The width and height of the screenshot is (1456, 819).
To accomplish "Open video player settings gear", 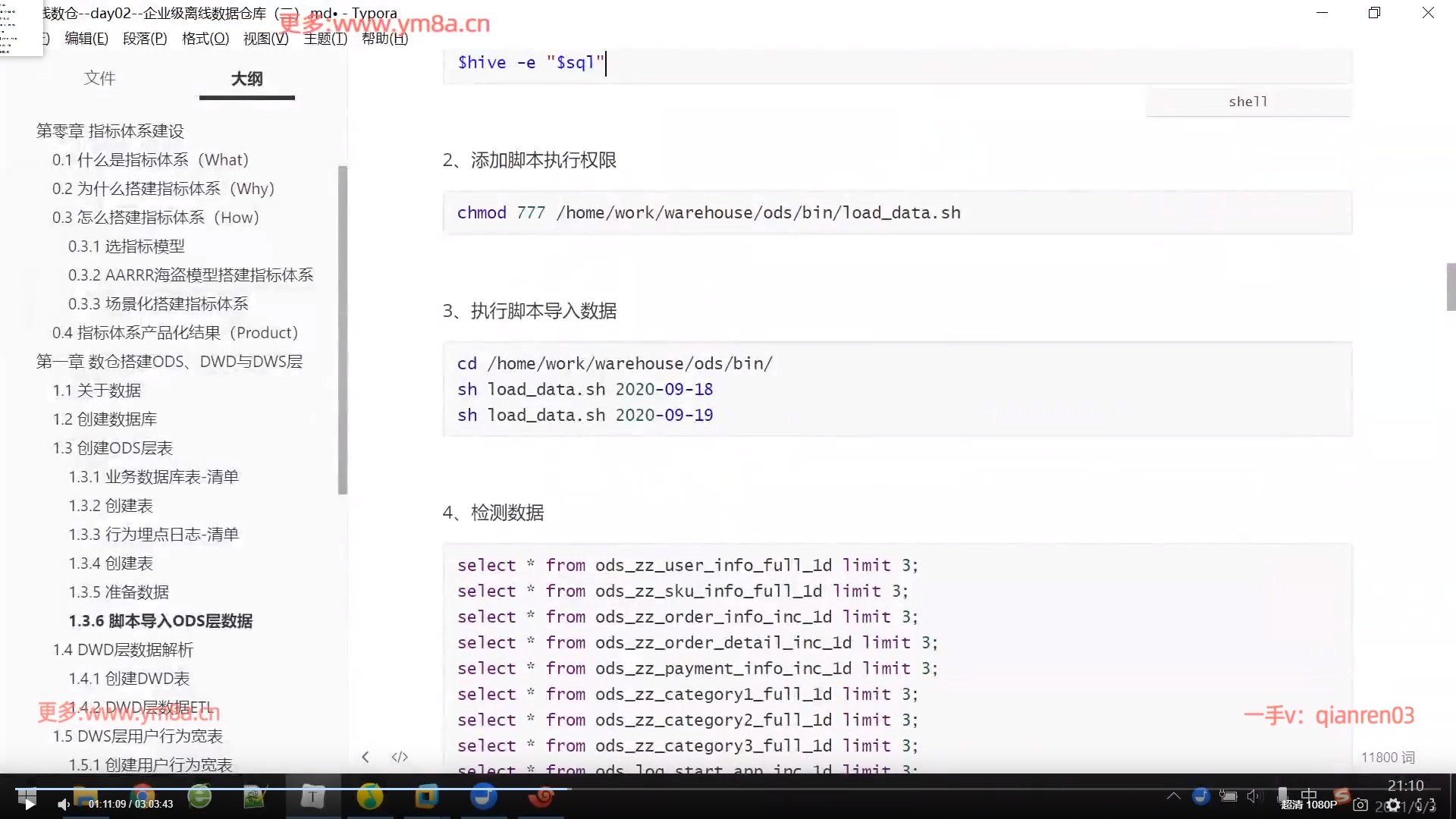I will [1393, 805].
